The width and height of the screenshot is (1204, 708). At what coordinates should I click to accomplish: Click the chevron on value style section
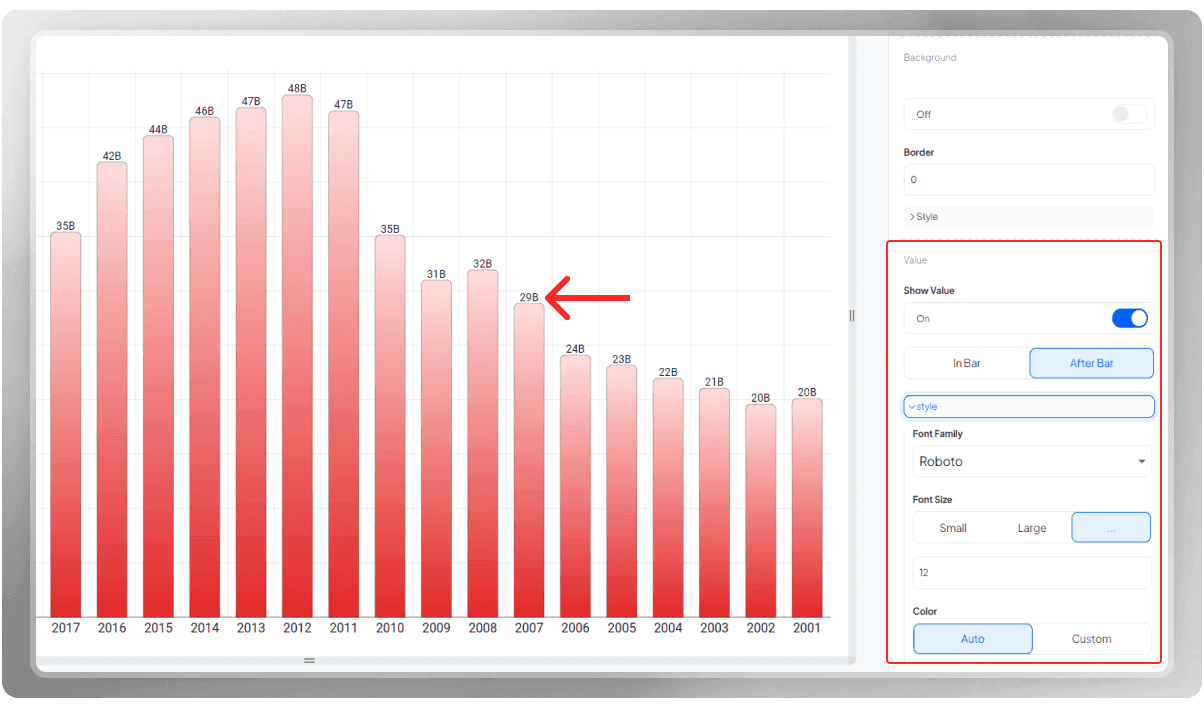pos(912,407)
